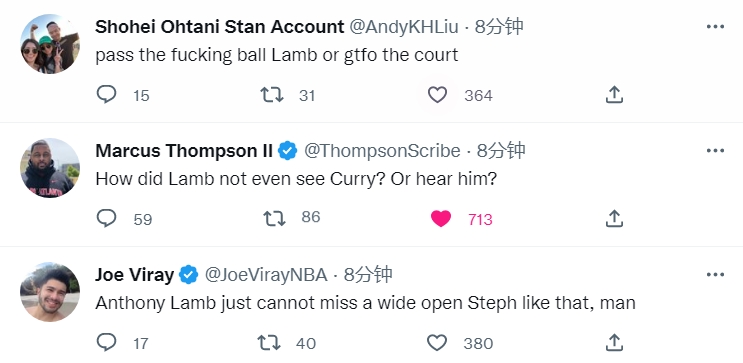Open Joe Viray's display name link

[x=135, y=275]
